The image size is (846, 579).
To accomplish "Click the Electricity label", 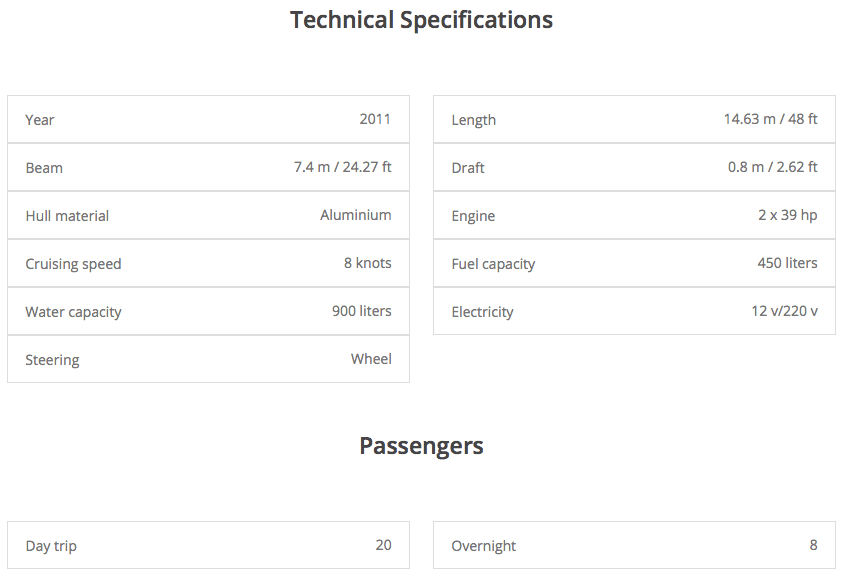I will (482, 312).
